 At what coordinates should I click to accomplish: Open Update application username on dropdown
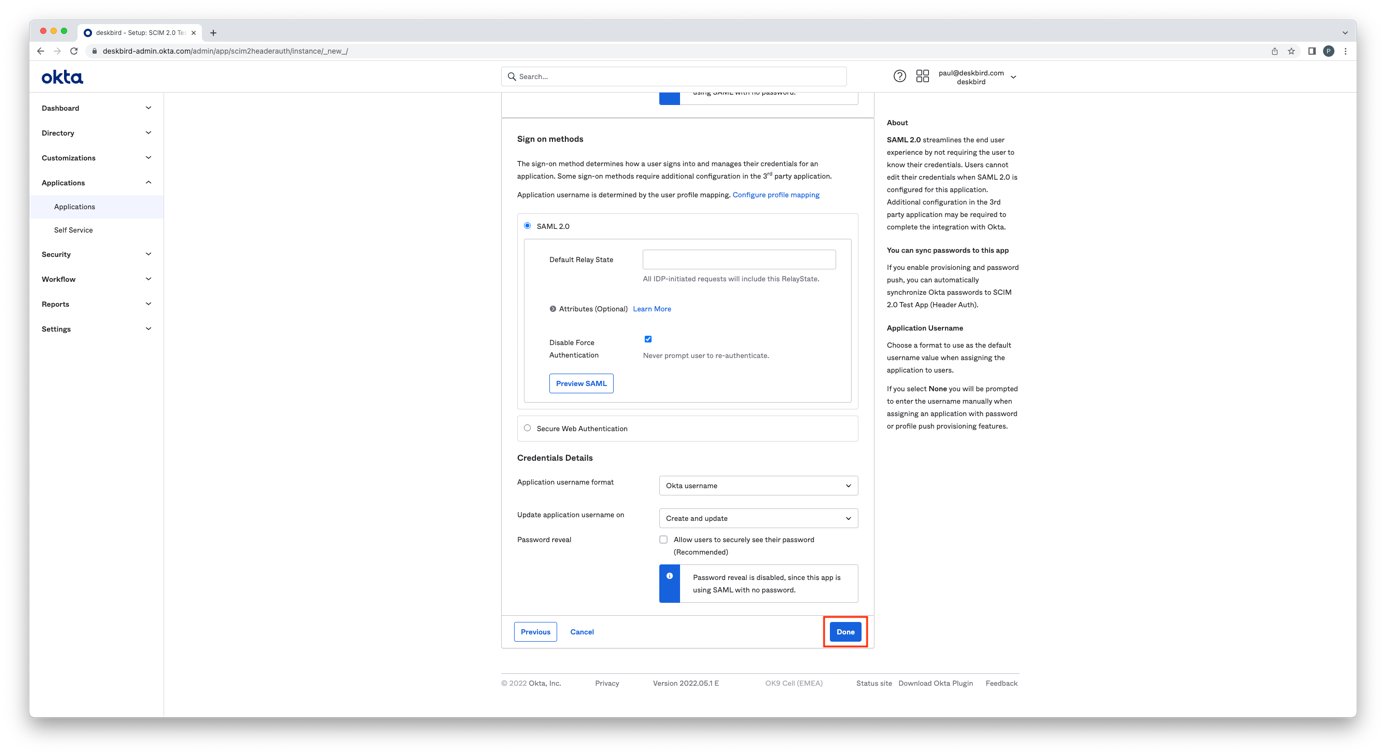click(x=758, y=518)
